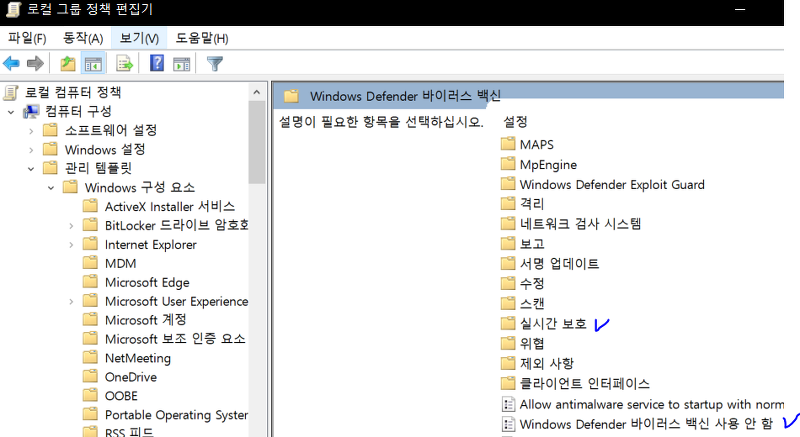
Task: Select Microsoft Edge in tree
Action: [x=147, y=282]
